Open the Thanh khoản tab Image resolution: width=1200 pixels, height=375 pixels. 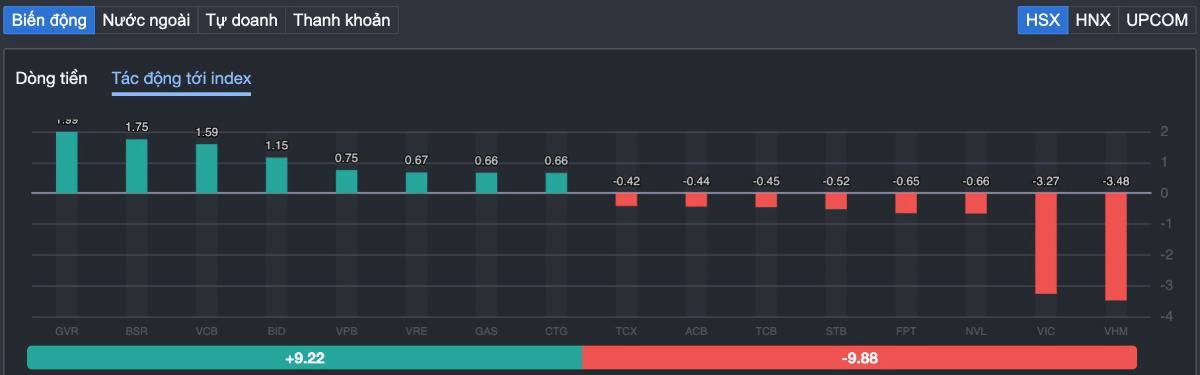[x=341, y=20]
